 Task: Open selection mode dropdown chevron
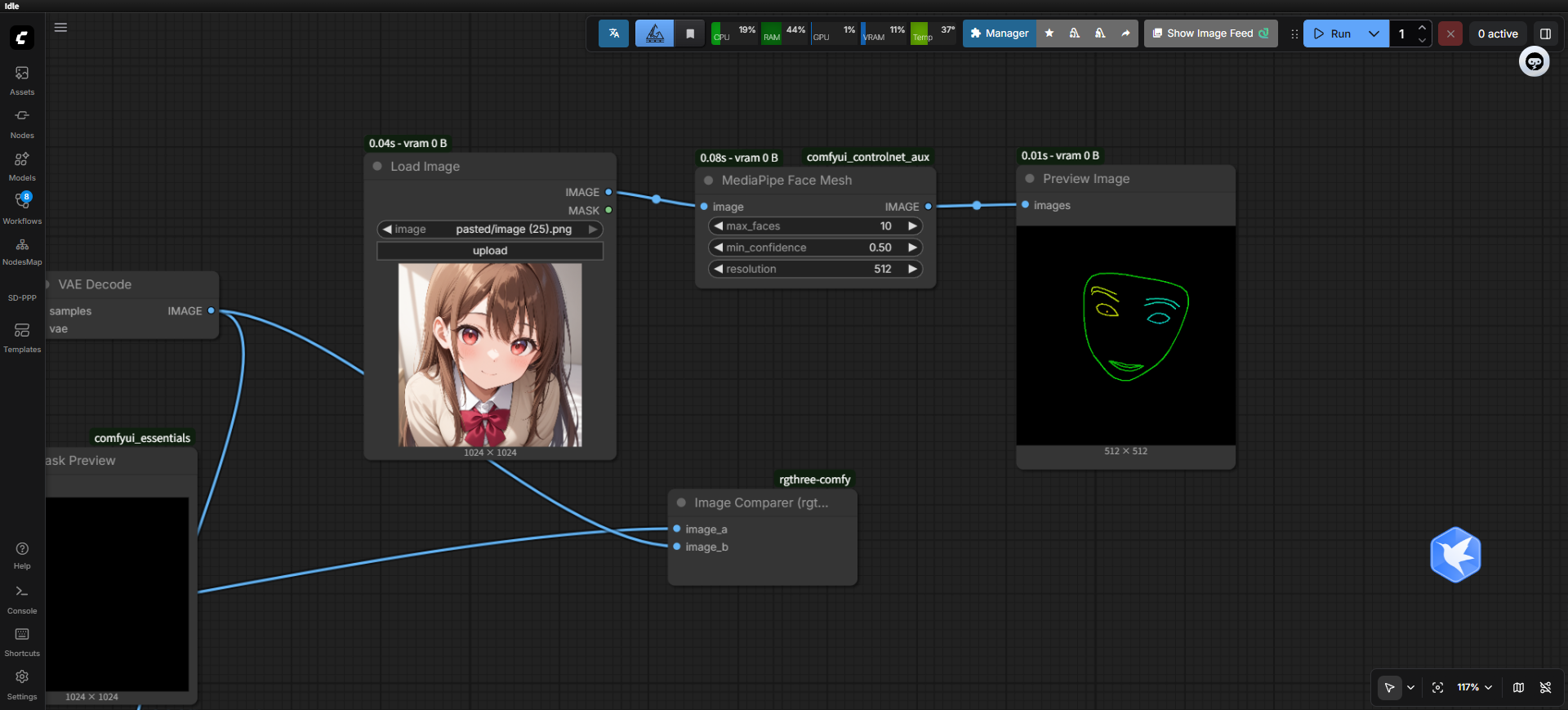pos(1410,688)
